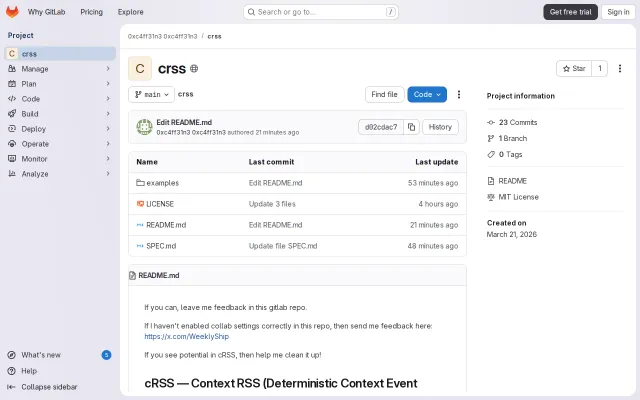Expand the Deploy sidebar section
The height and width of the screenshot is (400, 640).
click(x=108, y=129)
